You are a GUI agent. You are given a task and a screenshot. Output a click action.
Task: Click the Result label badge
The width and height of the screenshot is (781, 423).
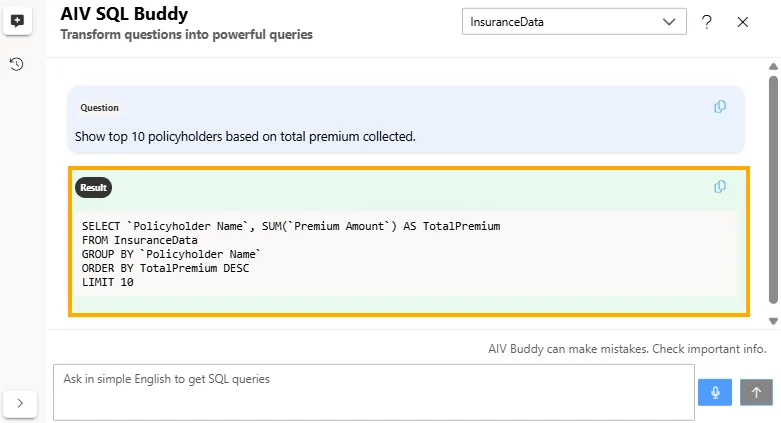point(94,187)
